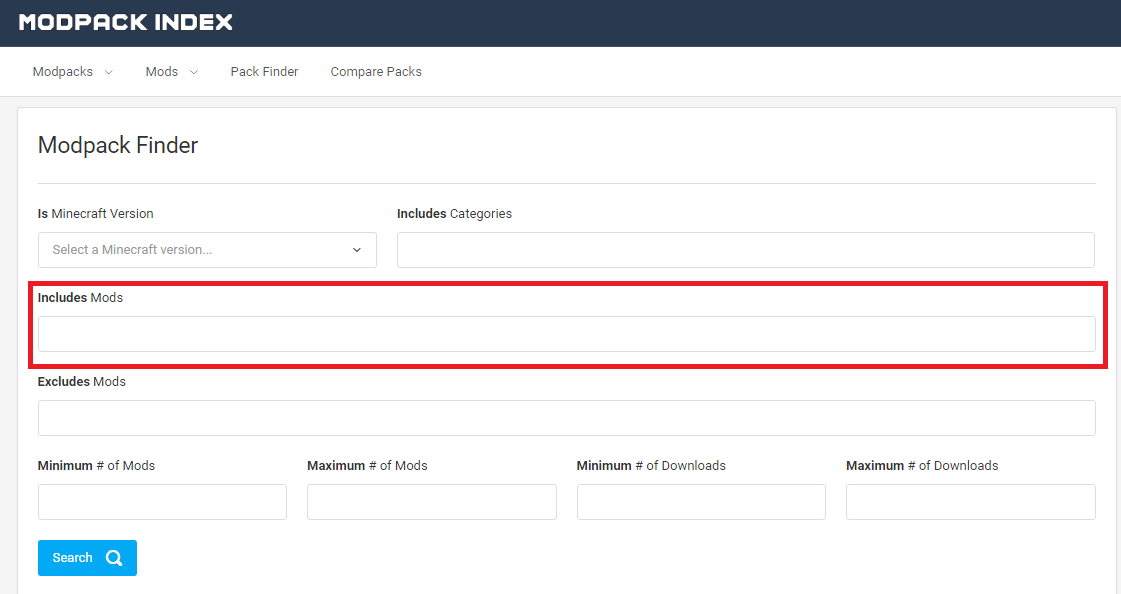Open the Compare Packs page
The image size is (1121, 594).
tap(376, 72)
